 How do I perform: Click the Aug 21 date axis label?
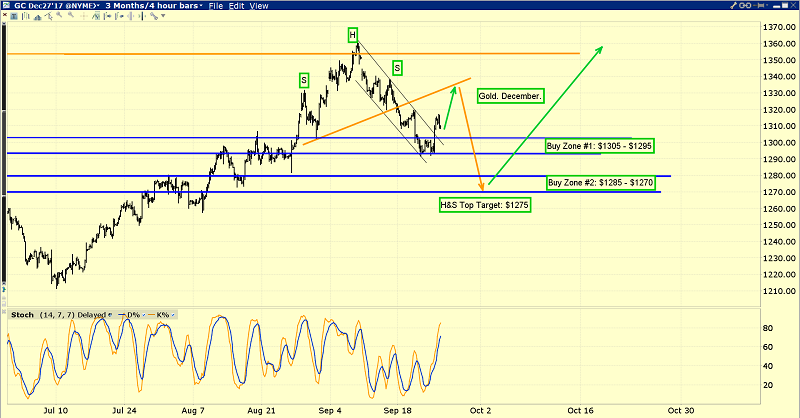(x=261, y=410)
